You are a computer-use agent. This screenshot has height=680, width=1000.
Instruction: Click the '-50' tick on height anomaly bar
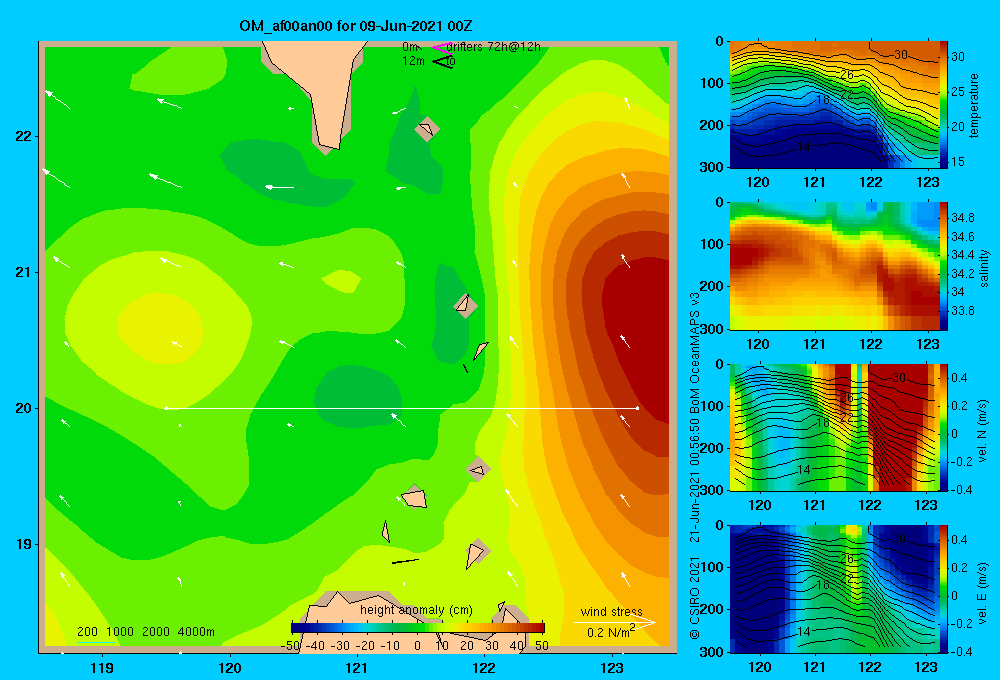(290, 646)
